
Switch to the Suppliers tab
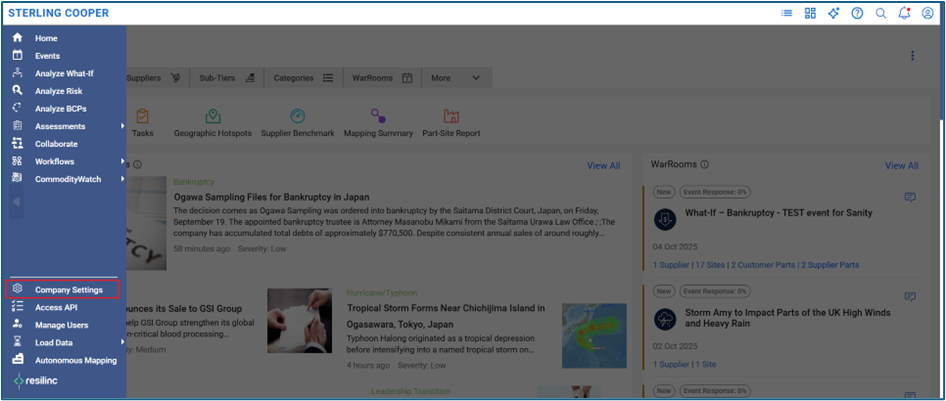tap(154, 78)
